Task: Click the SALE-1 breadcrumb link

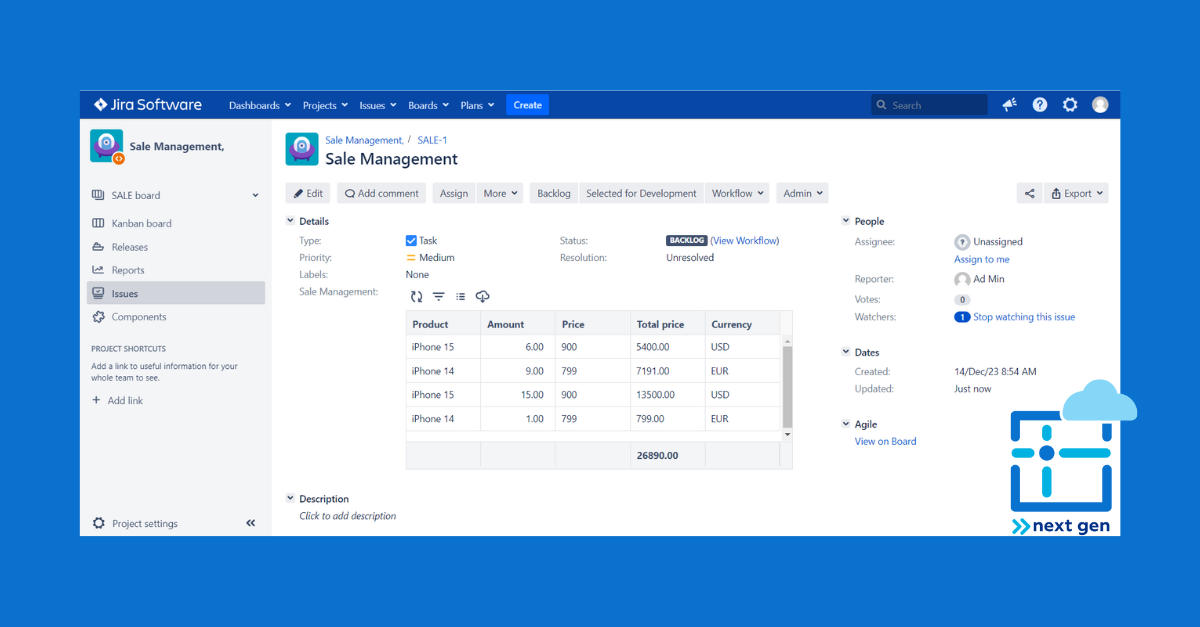Action: 432,140
